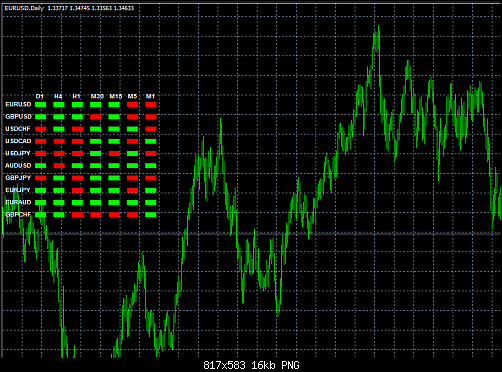Viewport: 502px width, 372px height.
Task: Click the red USDCHF D1 trend cell
Action: (x=41, y=129)
